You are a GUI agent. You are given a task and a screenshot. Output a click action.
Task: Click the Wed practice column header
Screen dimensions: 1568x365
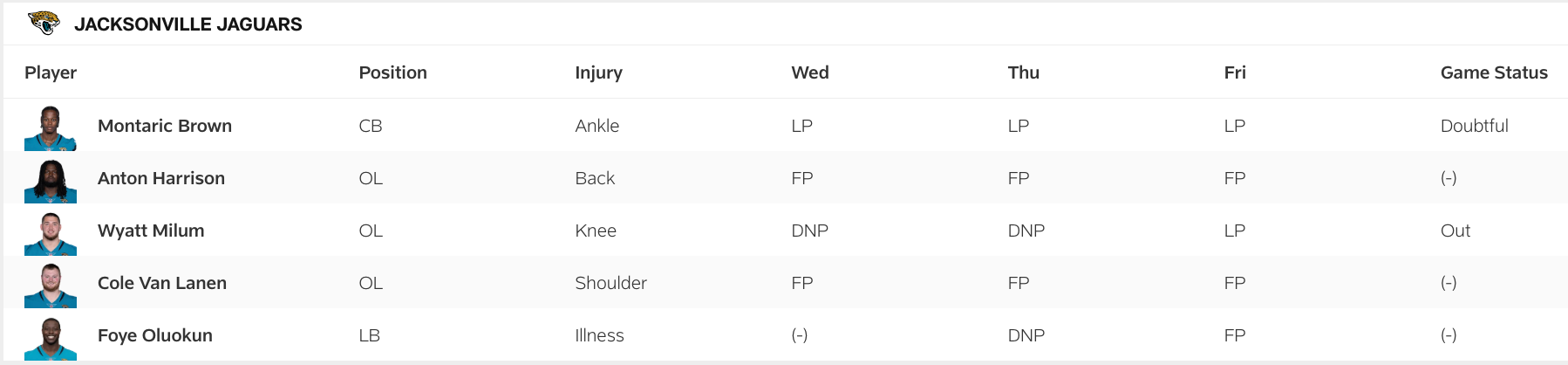pos(809,72)
